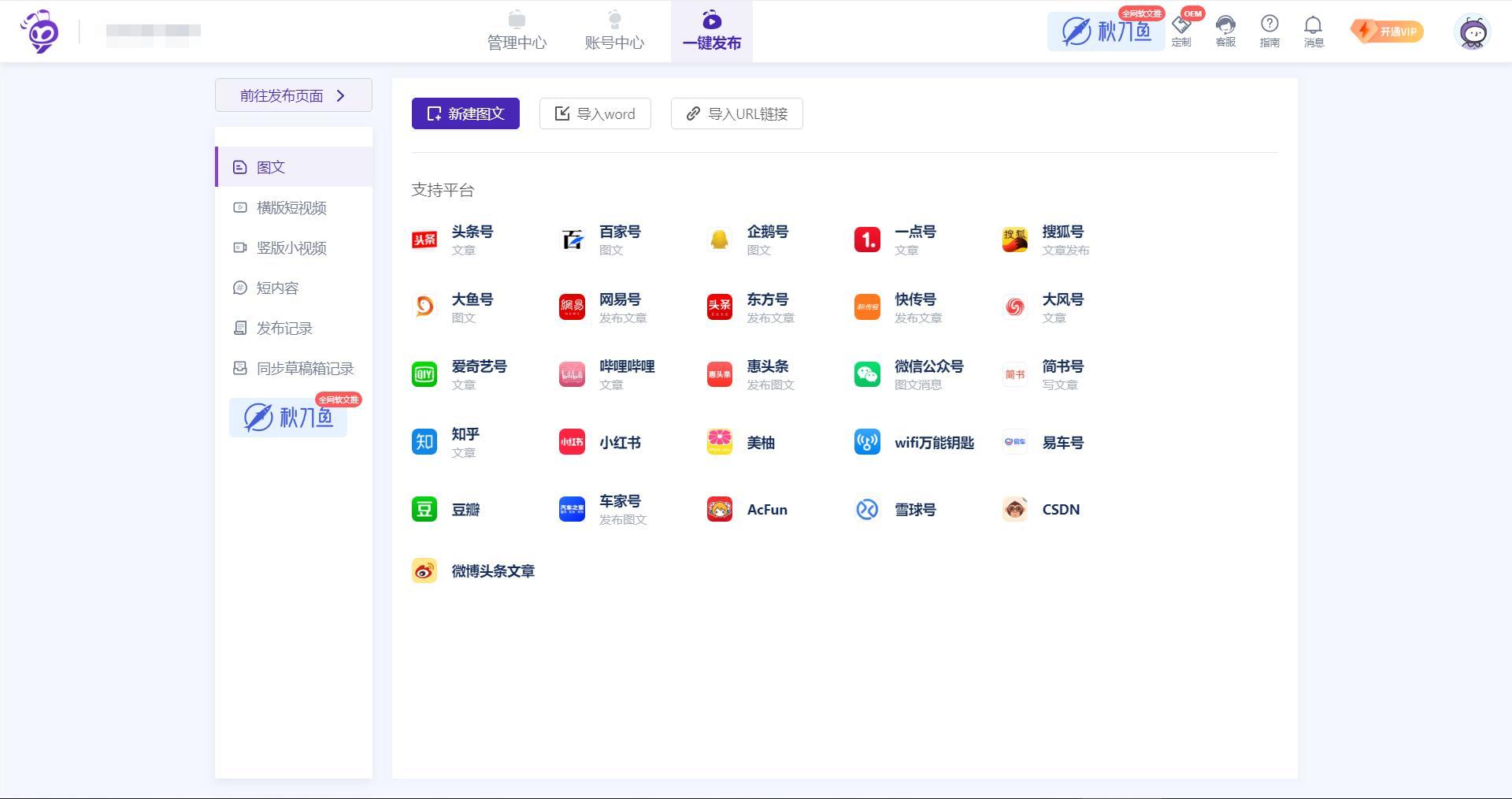Click the 新建图文 button

tap(465, 113)
